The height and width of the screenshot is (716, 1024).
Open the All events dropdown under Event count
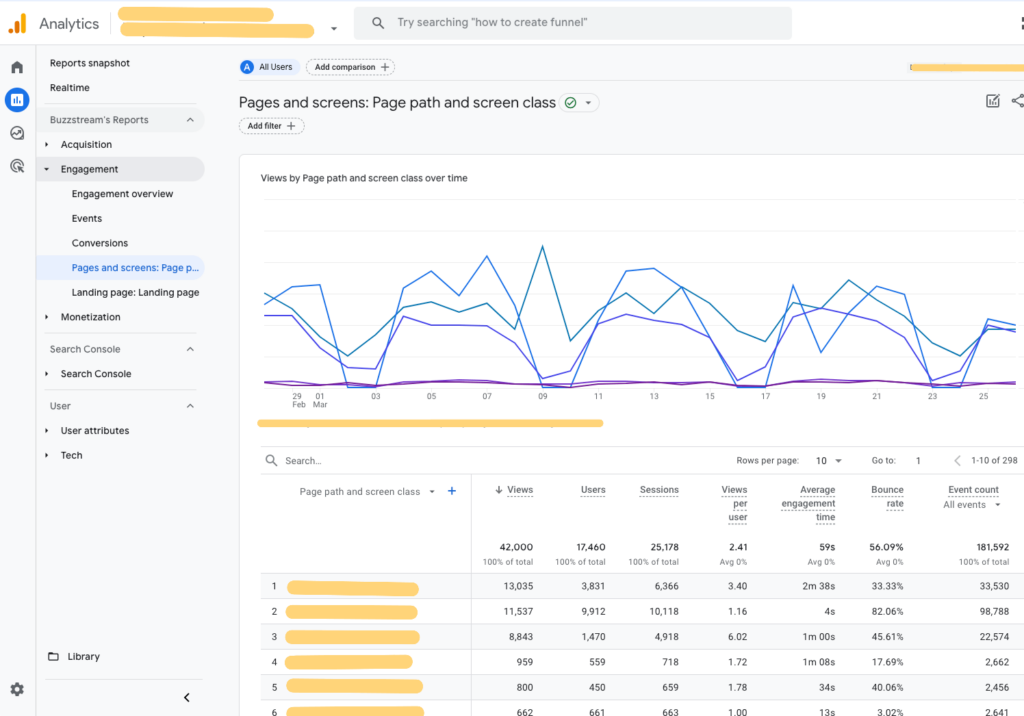coord(972,504)
